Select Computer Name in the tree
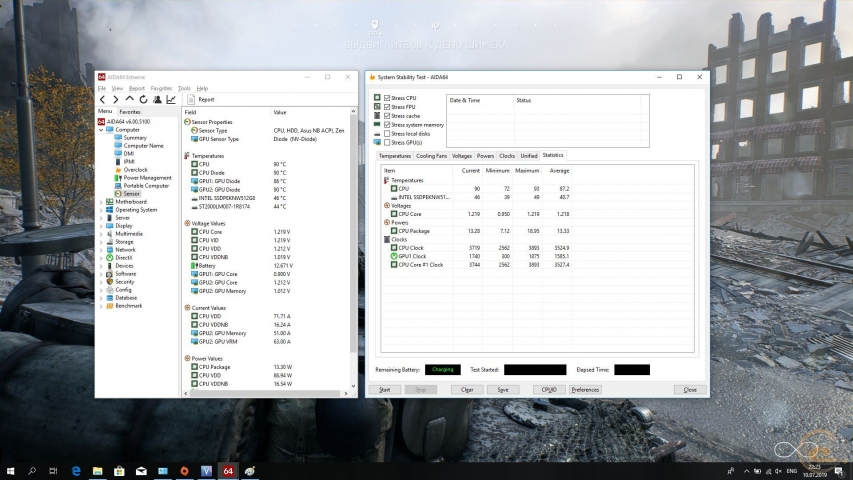This screenshot has height=480, width=853. tap(143, 146)
